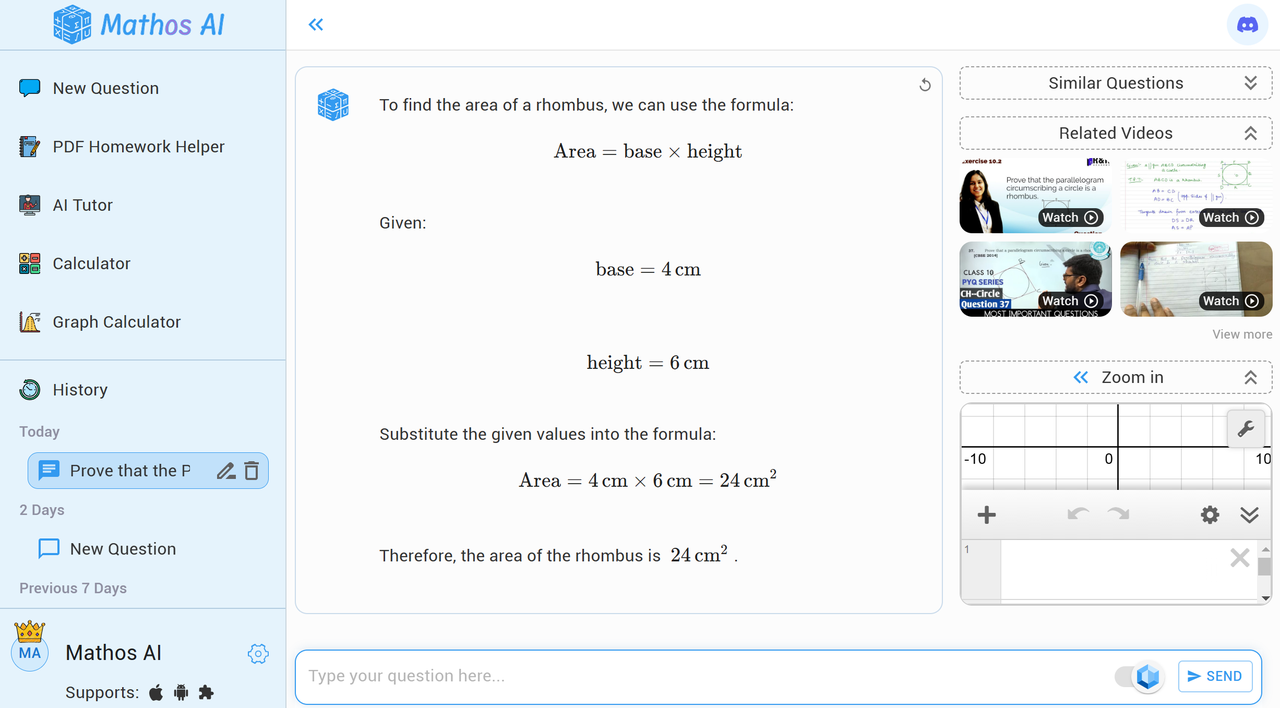Viewport: 1280px width, 708px height.
Task: Collapse the sidebar with double-chevron icon
Action: click(x=316, y=25)
